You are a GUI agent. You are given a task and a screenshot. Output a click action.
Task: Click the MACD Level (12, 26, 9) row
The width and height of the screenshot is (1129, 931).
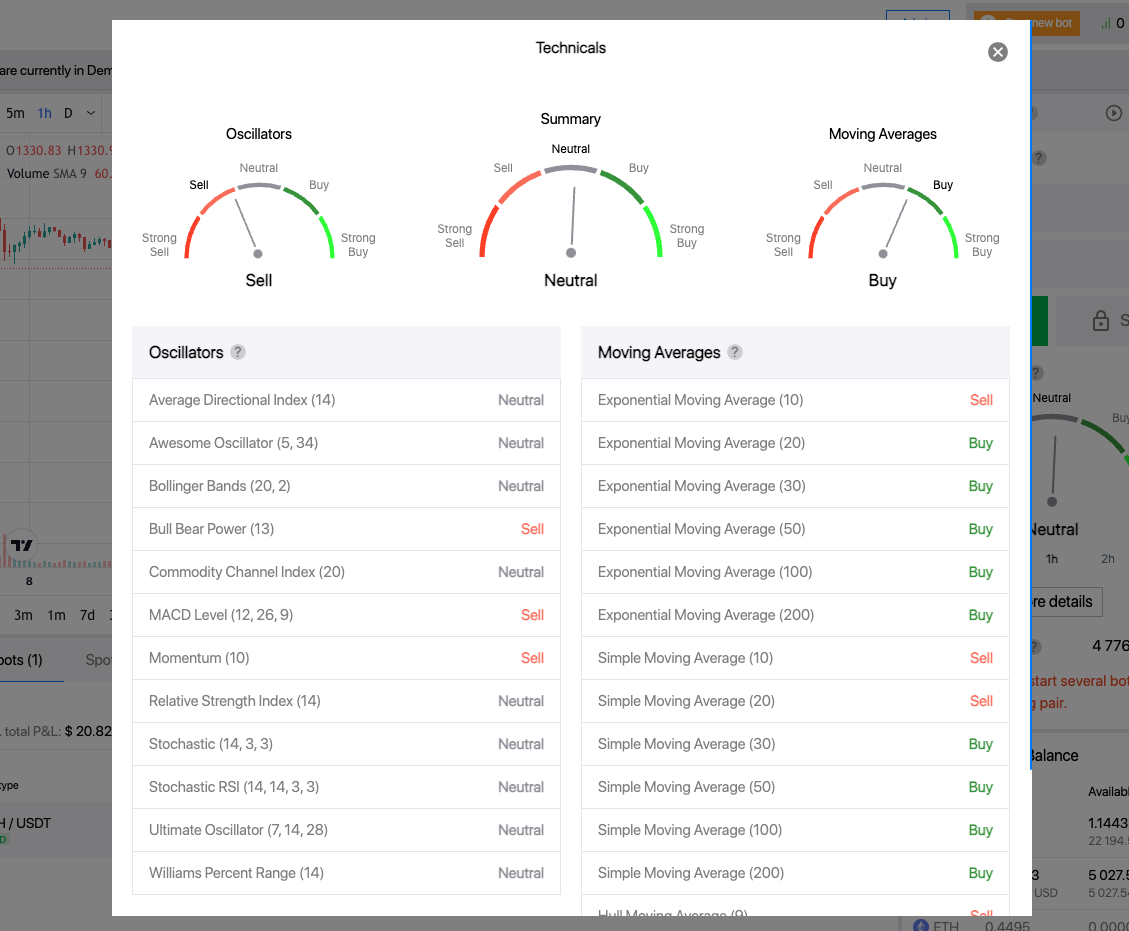tap(346, 615)
